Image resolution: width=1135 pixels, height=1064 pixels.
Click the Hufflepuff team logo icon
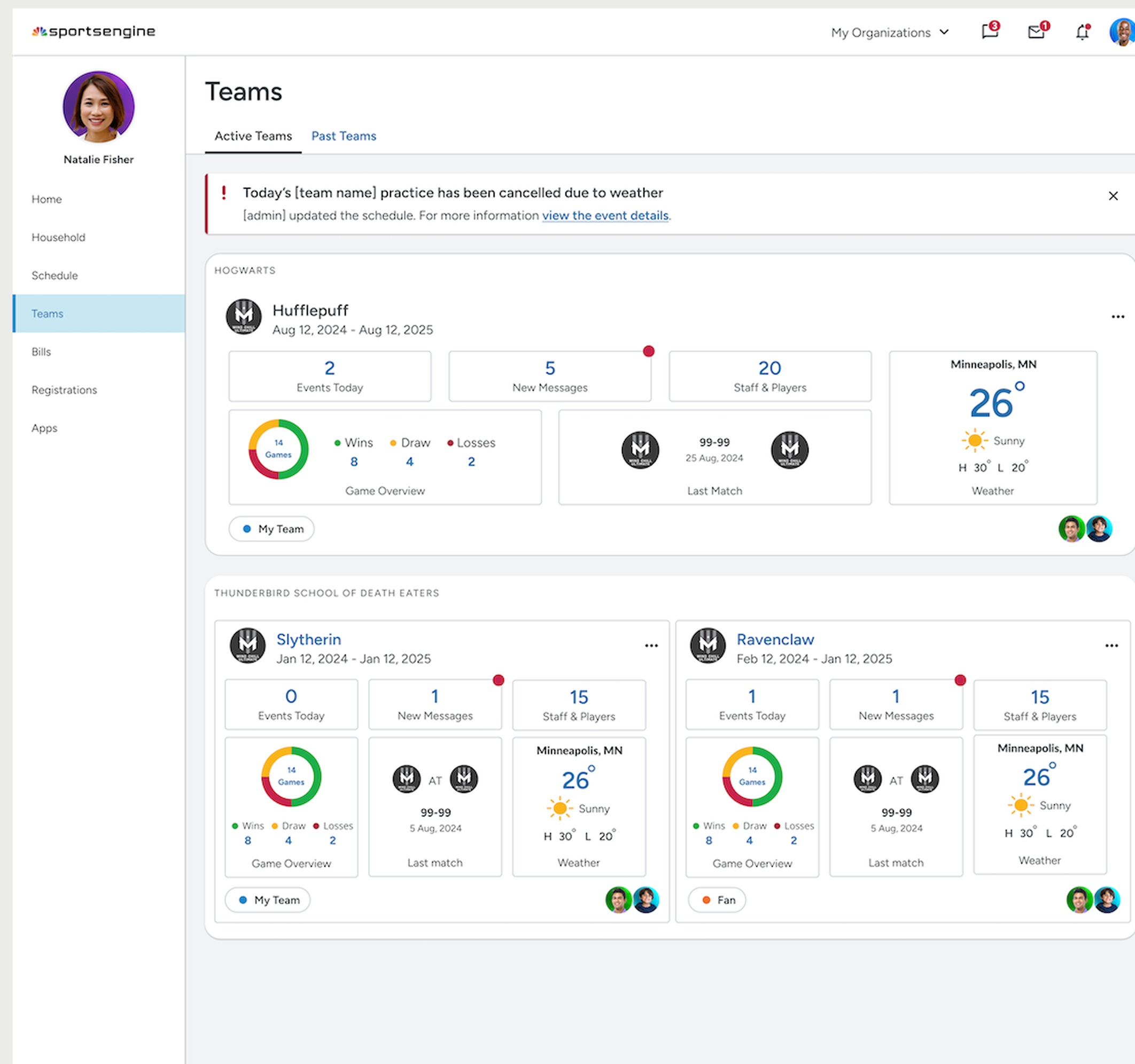click(244, 317)
